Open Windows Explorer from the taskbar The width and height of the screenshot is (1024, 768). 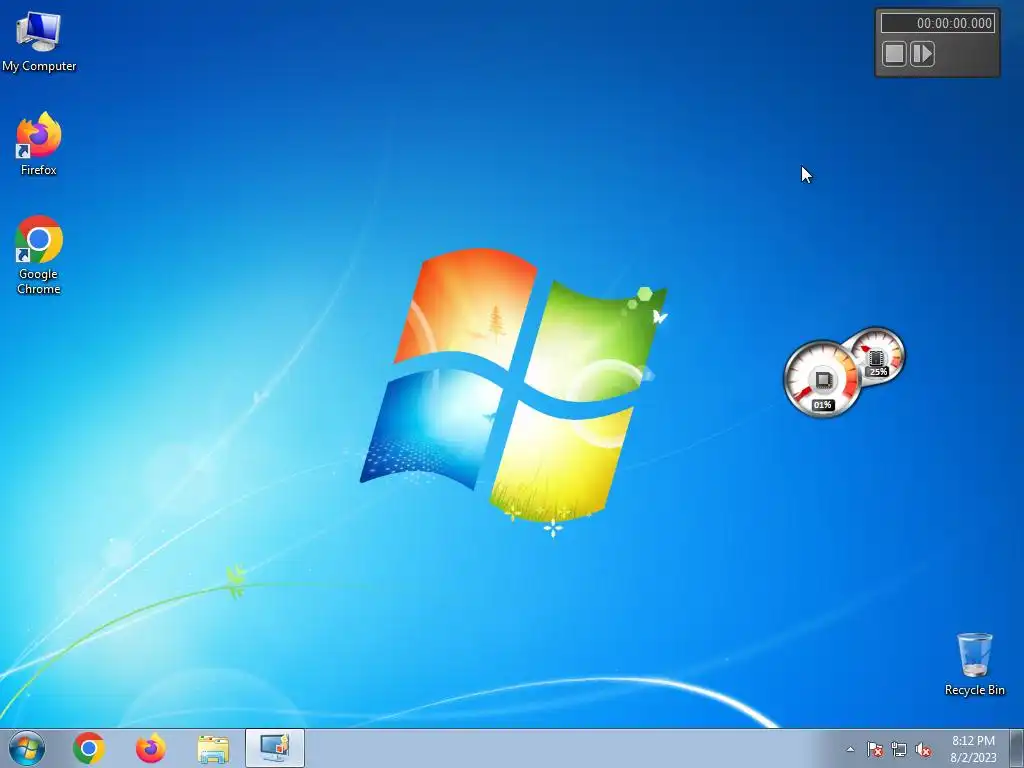[x=213, y=749]
